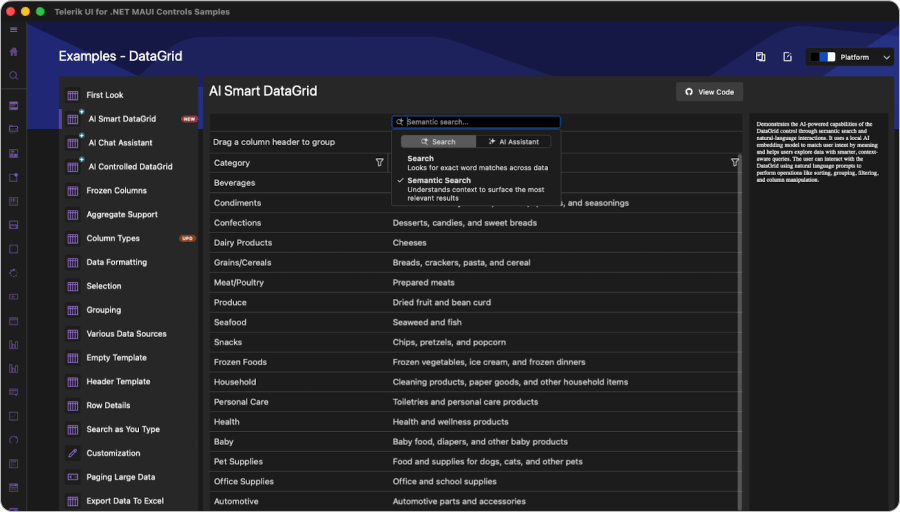
Task: Select the Grains/Cereals category cell
Action: (x=298, y=263)
